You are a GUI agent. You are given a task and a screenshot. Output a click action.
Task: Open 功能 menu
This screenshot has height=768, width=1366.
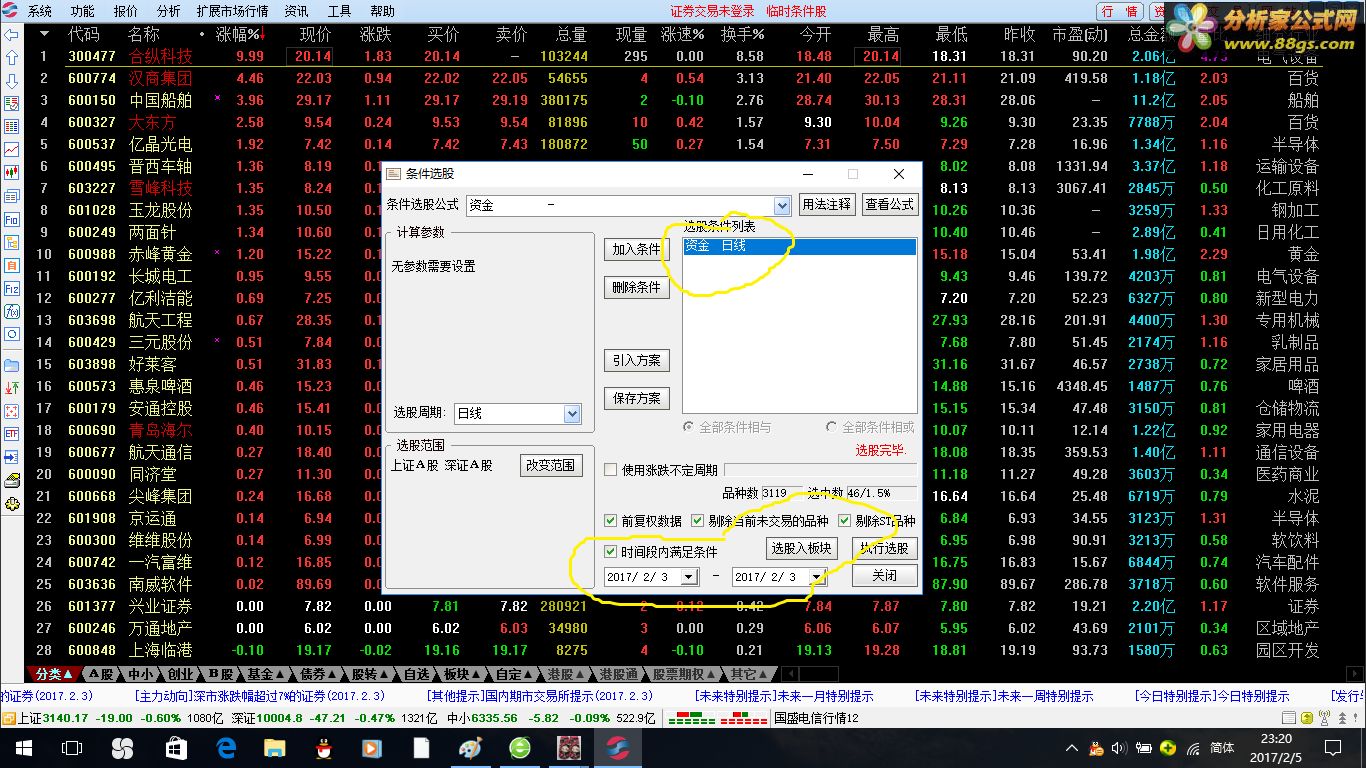click(83, 11)
